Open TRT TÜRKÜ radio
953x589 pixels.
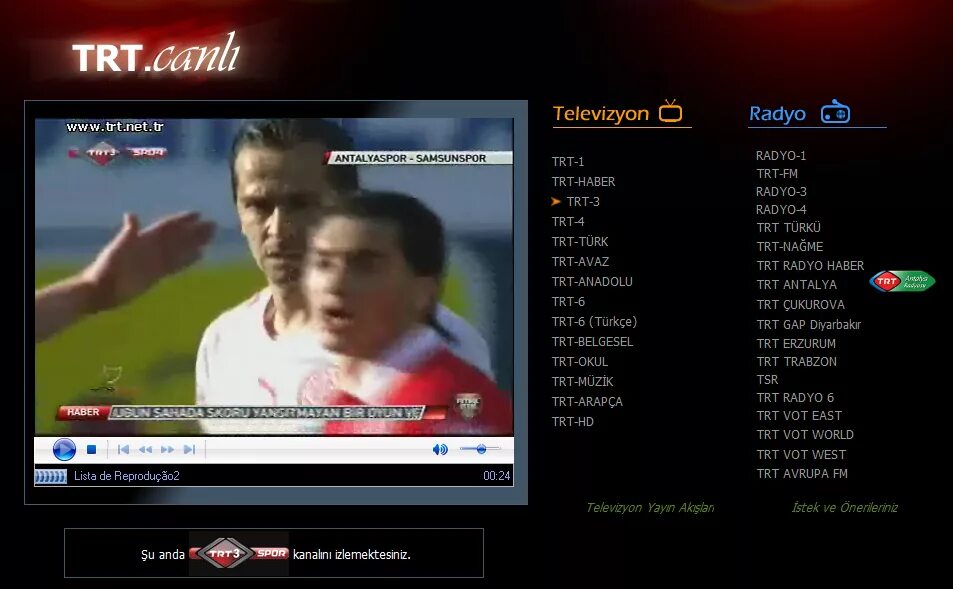pos(789,228)
